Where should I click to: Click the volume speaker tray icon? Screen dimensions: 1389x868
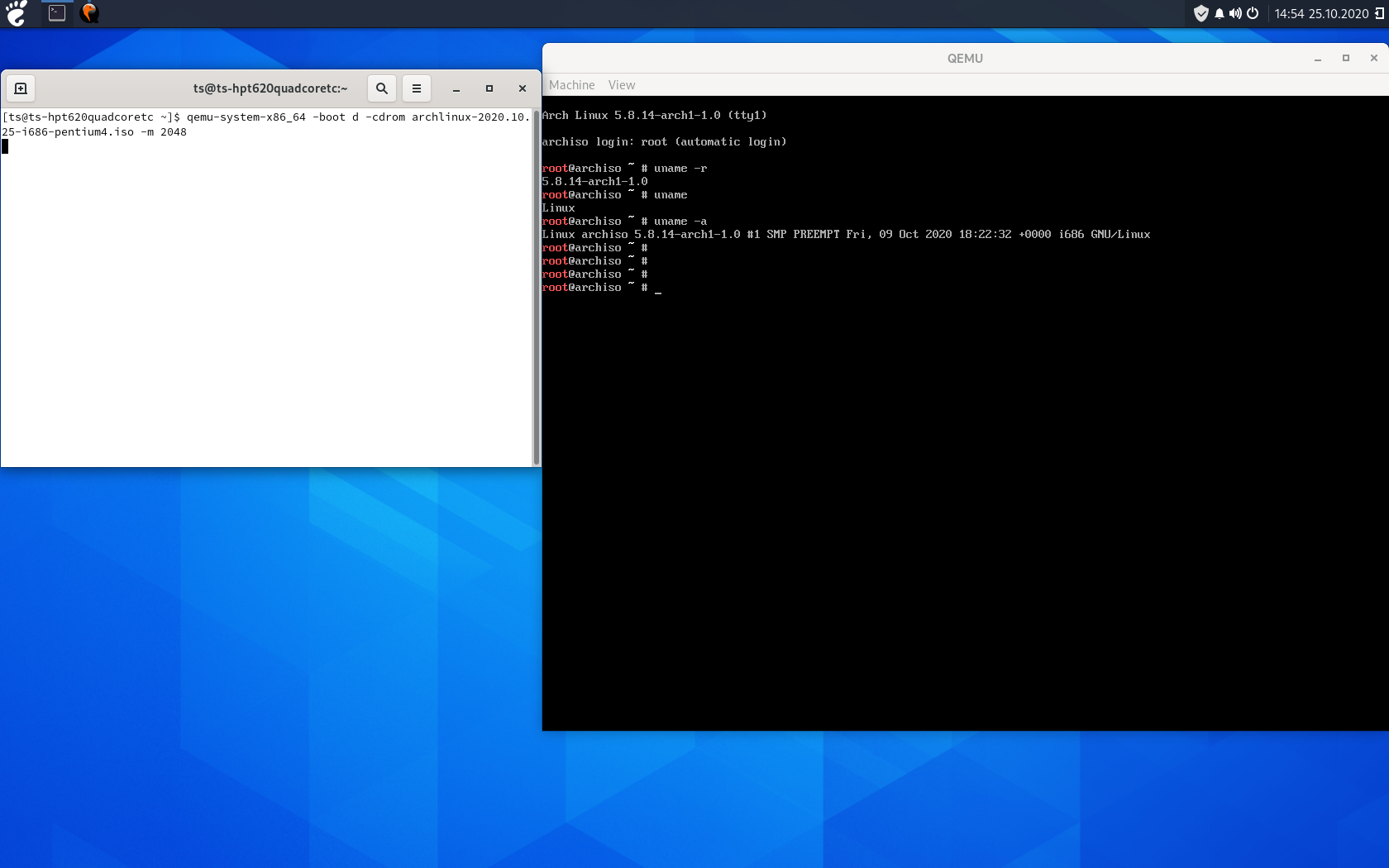click(1235, 13)
